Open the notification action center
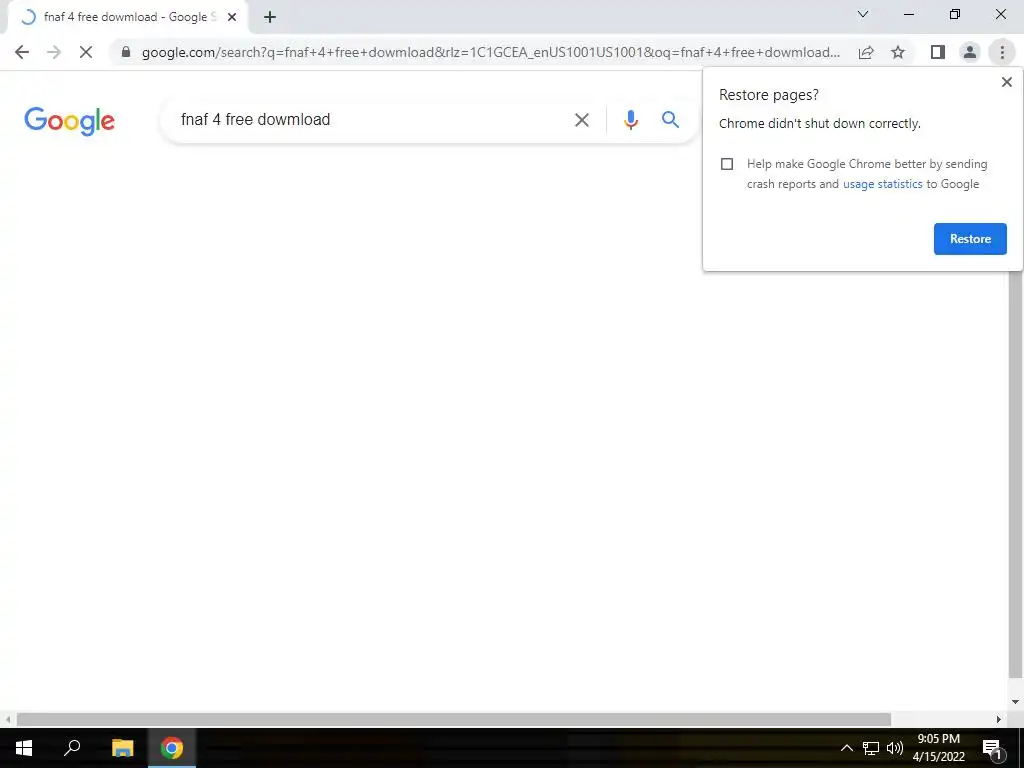Viewport: 1024px width, 768px height. (992, 748)
